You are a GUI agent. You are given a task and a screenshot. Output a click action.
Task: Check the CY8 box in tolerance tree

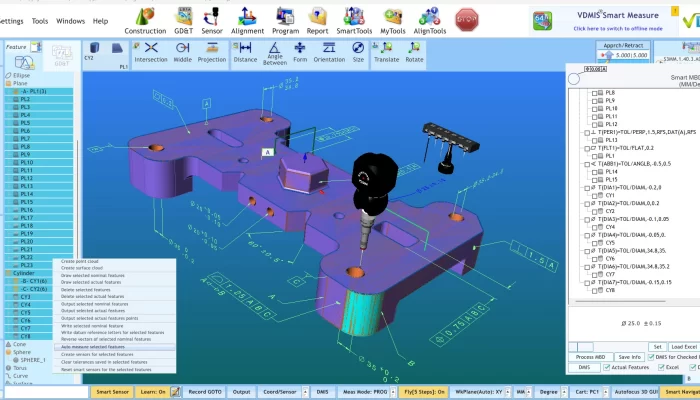coord(594,291)
